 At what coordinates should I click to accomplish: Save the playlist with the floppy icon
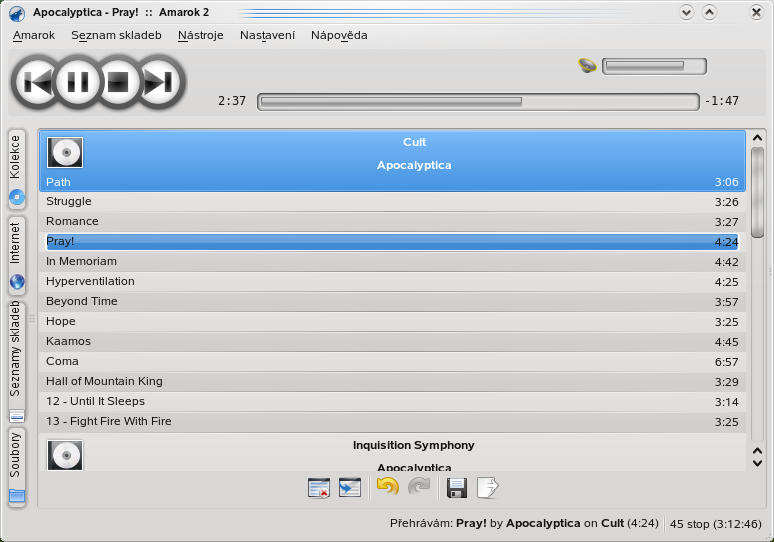[x=457, y=488]
